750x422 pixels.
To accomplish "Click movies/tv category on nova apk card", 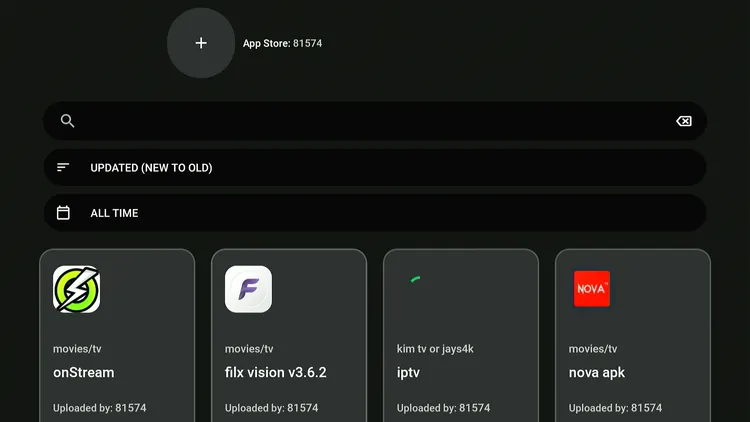I will tap(593, 349).
